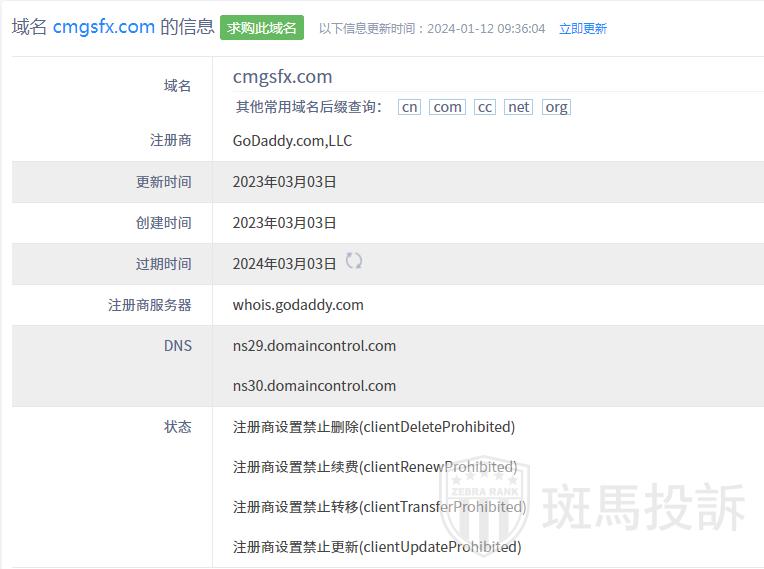Click the 立即更新 link

582,29
